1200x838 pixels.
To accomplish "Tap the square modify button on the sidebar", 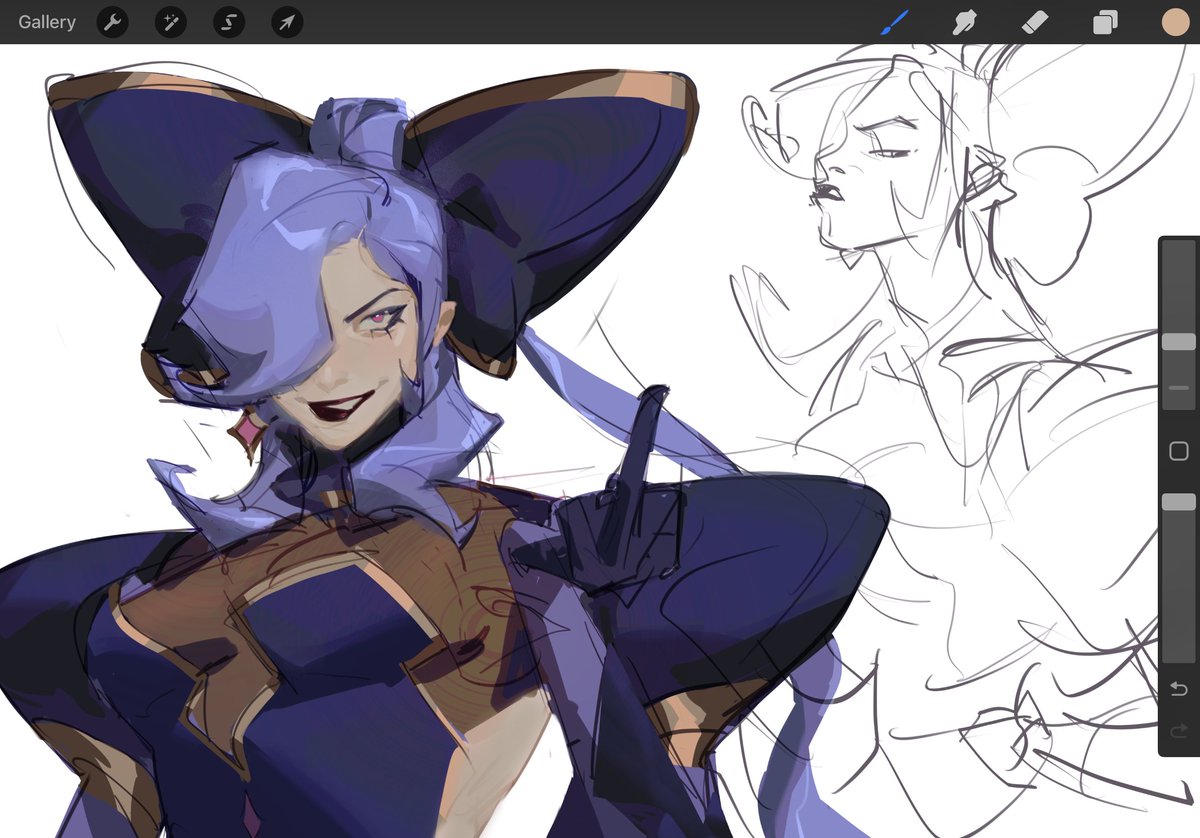I will pos(1178,451).
